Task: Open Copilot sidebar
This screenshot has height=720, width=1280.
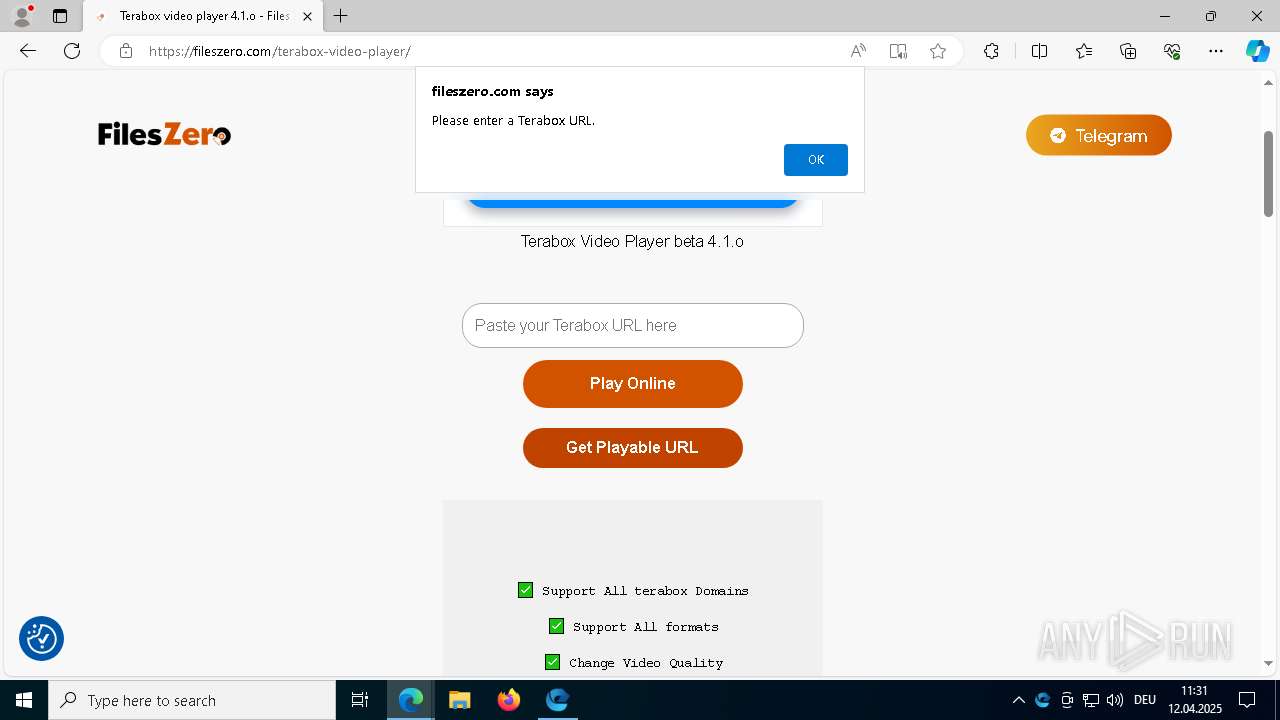Action: 1257,51
